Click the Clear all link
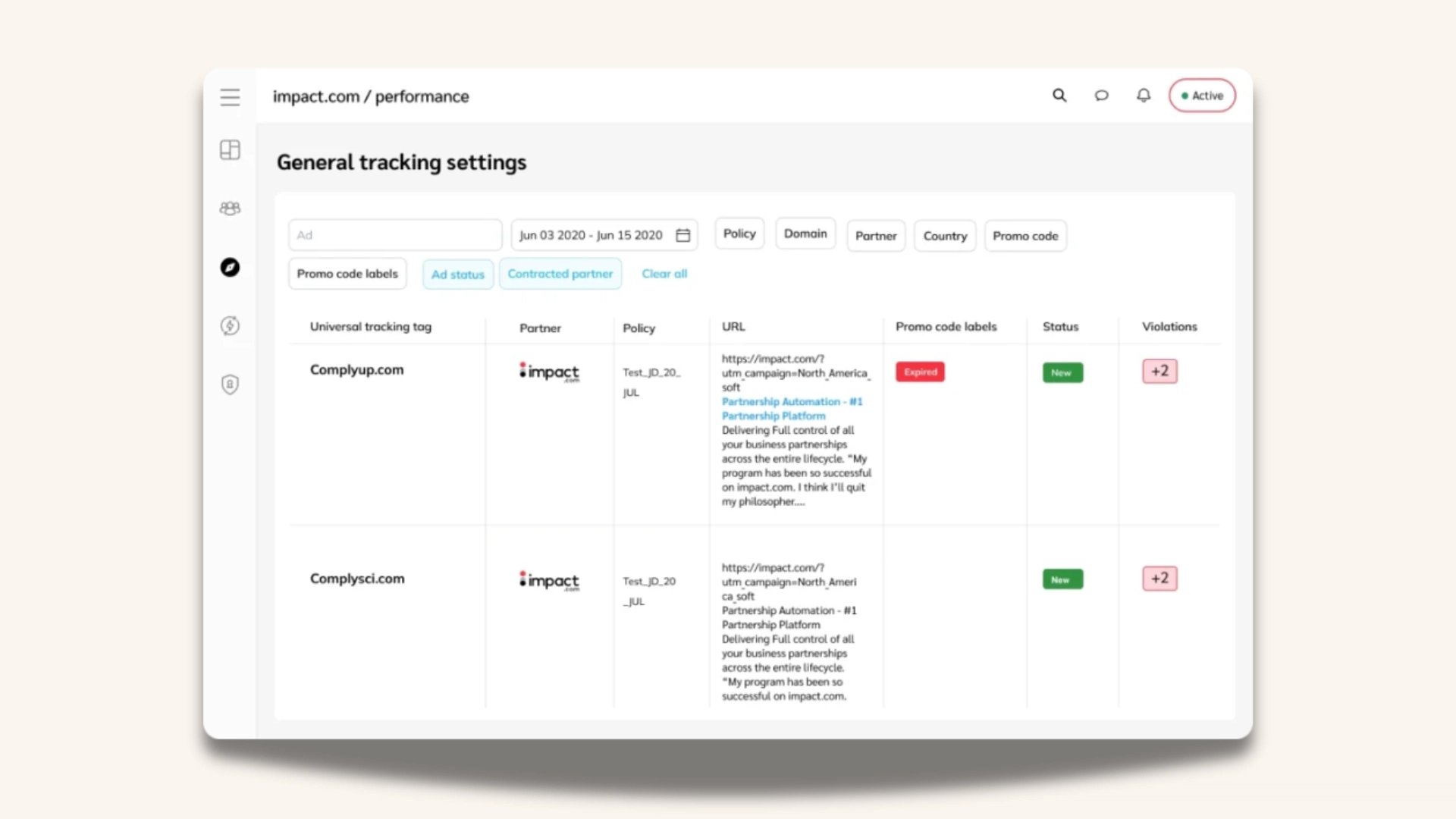Image resolution: width=1456 pixels, height=819 pixels. [664, 274]
